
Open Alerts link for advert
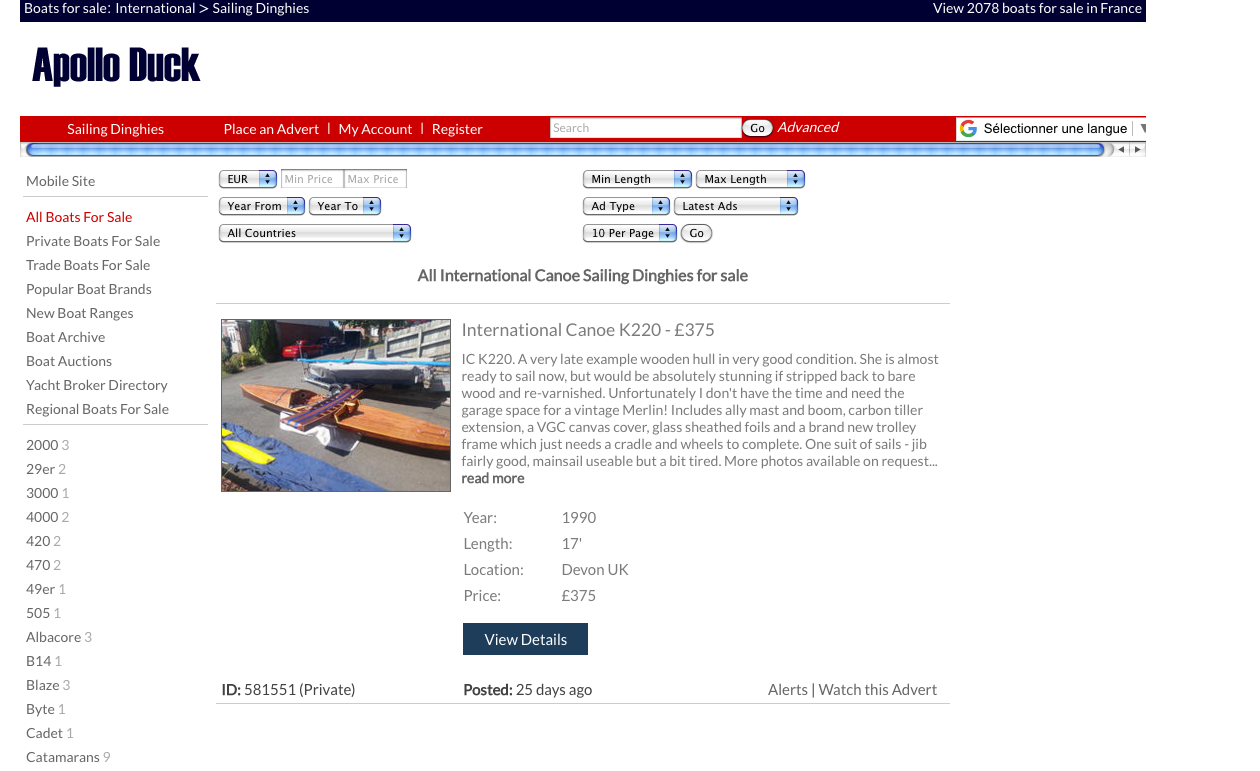788,689
